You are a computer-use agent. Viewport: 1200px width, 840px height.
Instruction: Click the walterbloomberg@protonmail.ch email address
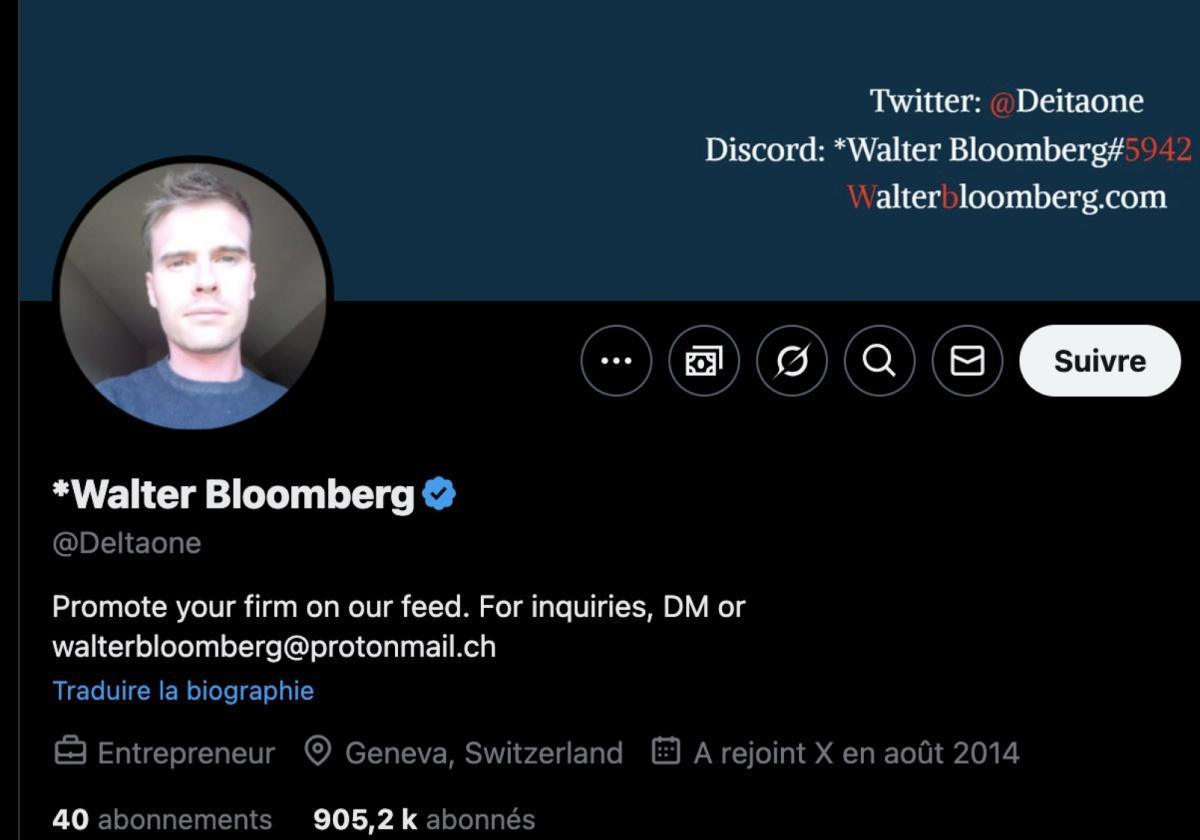(x=274, y=647)
